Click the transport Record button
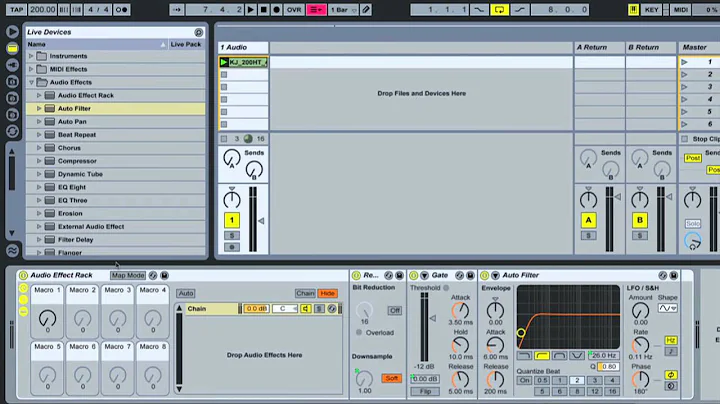720x404 pixels. pos(276,10)
